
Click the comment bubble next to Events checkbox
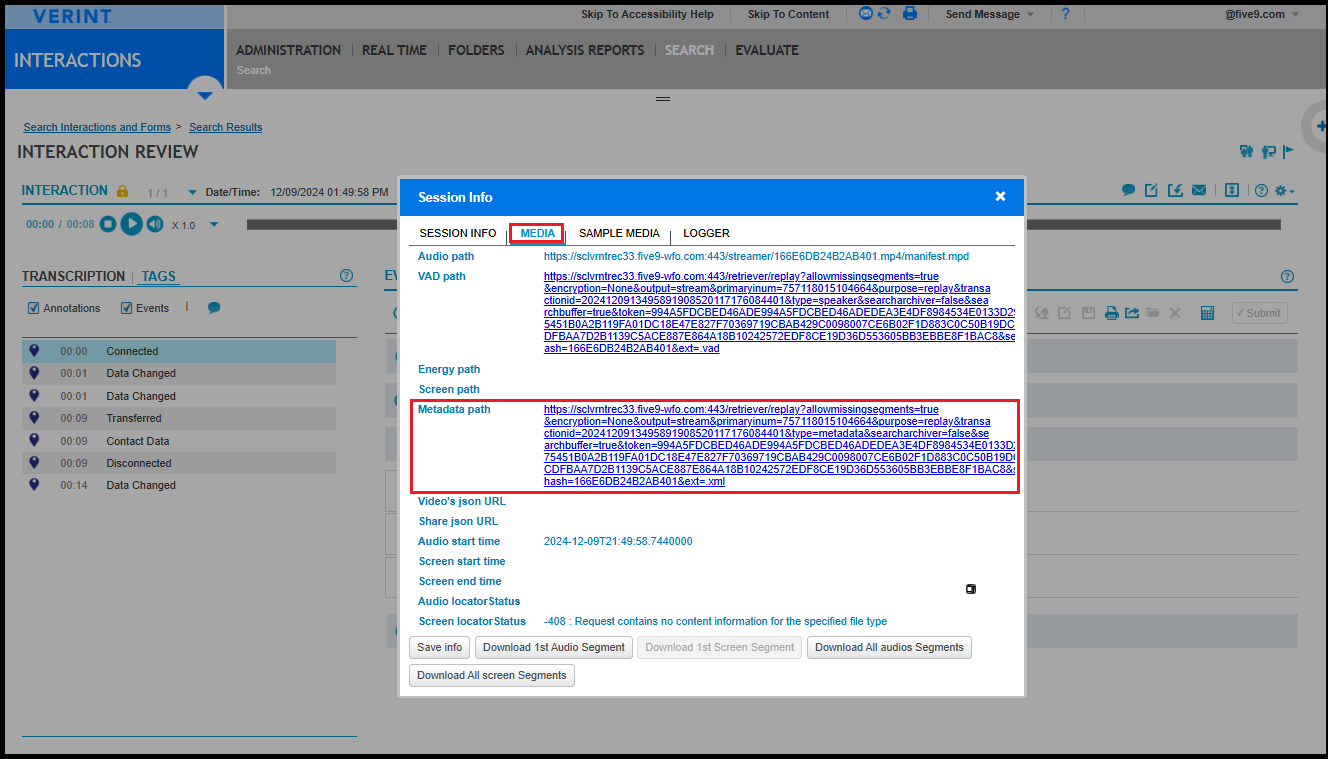(214, 308)
